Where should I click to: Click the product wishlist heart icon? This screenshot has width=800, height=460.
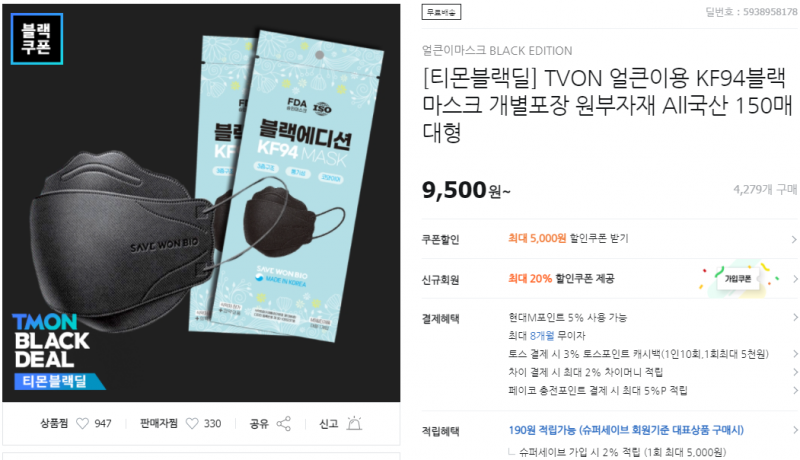coord(82,423)
